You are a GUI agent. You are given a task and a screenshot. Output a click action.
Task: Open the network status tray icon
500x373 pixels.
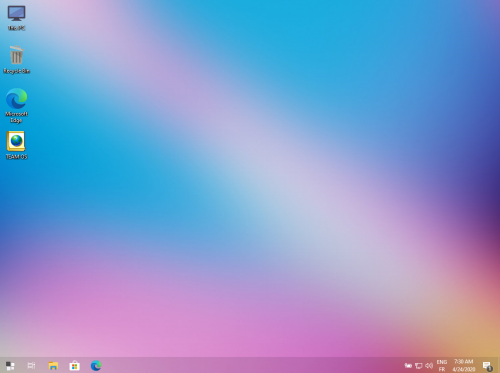[x=419, y=366]
